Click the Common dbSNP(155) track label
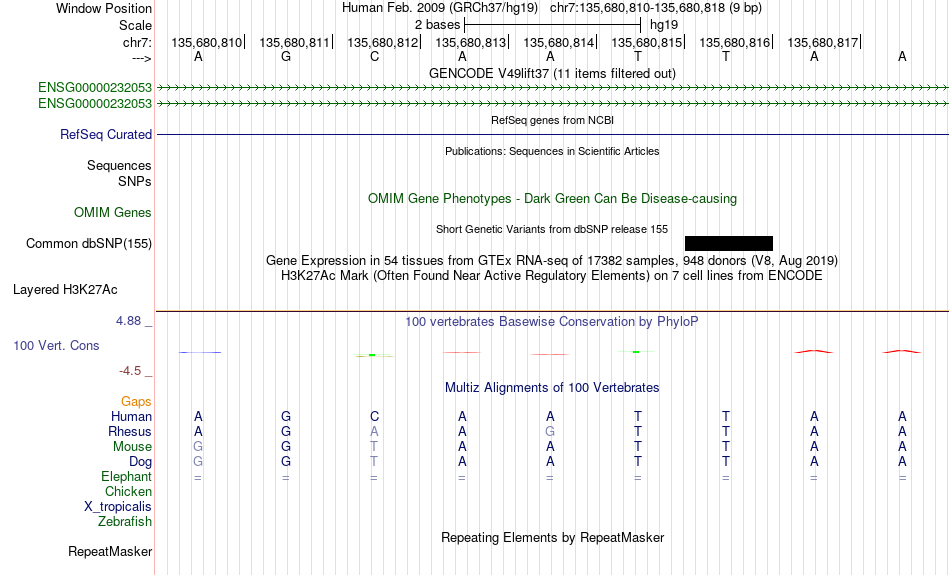The height and width of the screenshot is (575, 950). click(x=89, y=244)
